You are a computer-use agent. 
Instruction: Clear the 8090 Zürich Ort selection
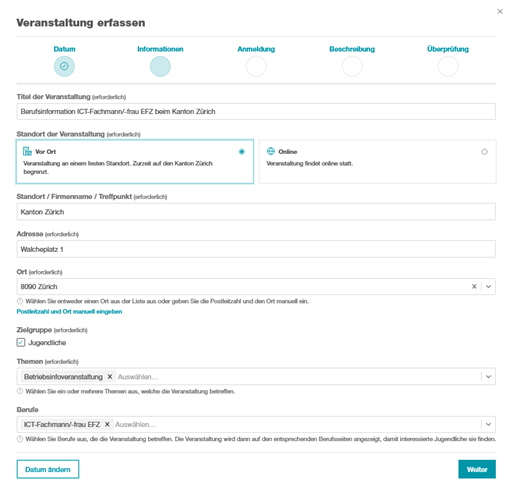pyautogui.click(x=474, y=286)
